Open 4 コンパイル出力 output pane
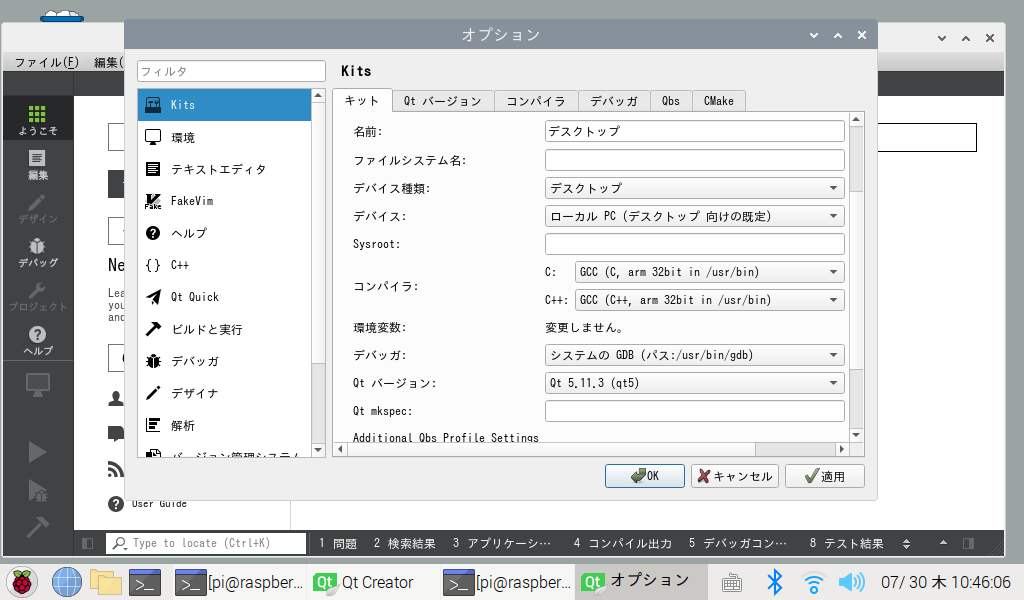The height and width of the screenshot is (600, 1024). [622, 543]
